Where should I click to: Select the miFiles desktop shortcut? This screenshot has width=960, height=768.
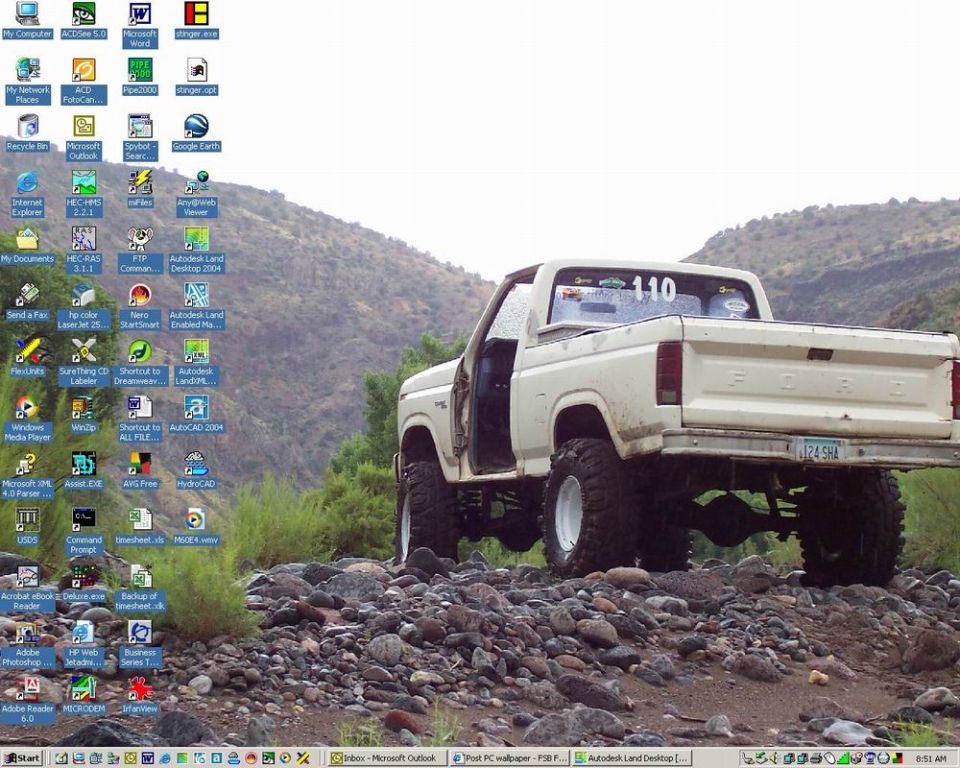(x=140, y=189)
